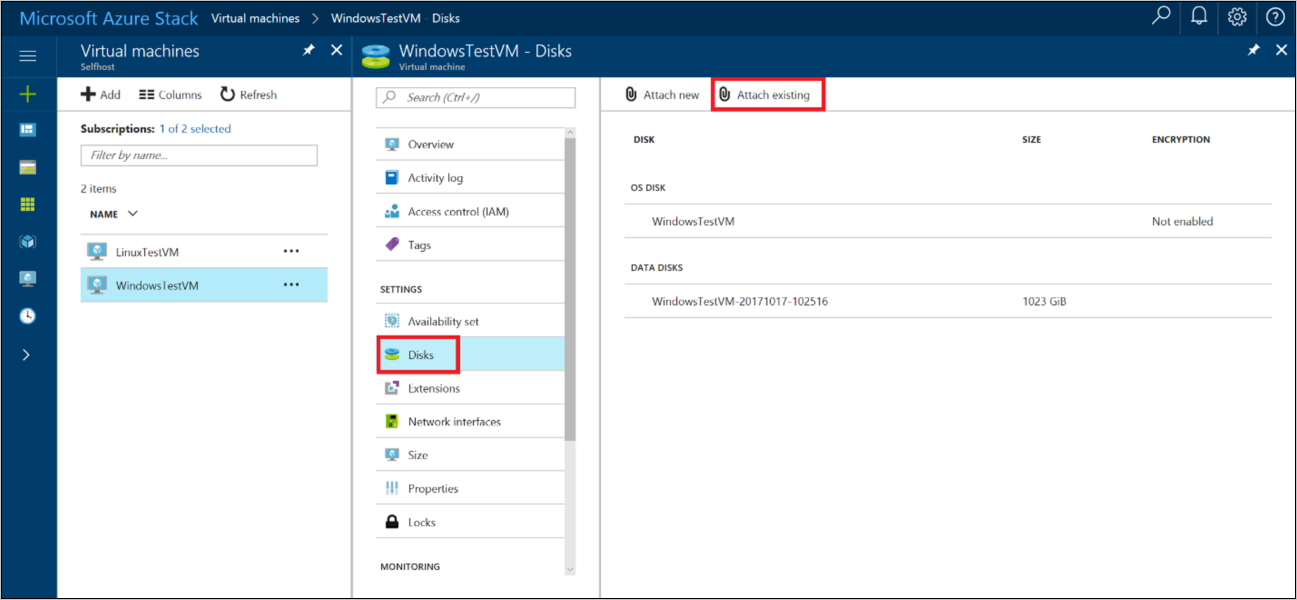The width and height of the screenshot is (1297, 600).
Task: Pin the Virtual machines blade
Action: [308, 49]
